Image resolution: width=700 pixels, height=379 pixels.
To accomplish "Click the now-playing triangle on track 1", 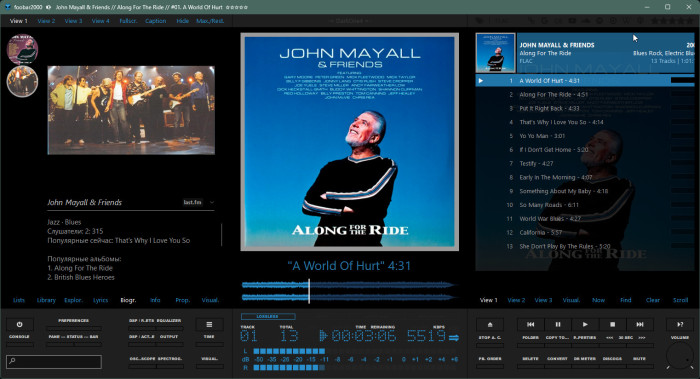I will tap(480, 81).
